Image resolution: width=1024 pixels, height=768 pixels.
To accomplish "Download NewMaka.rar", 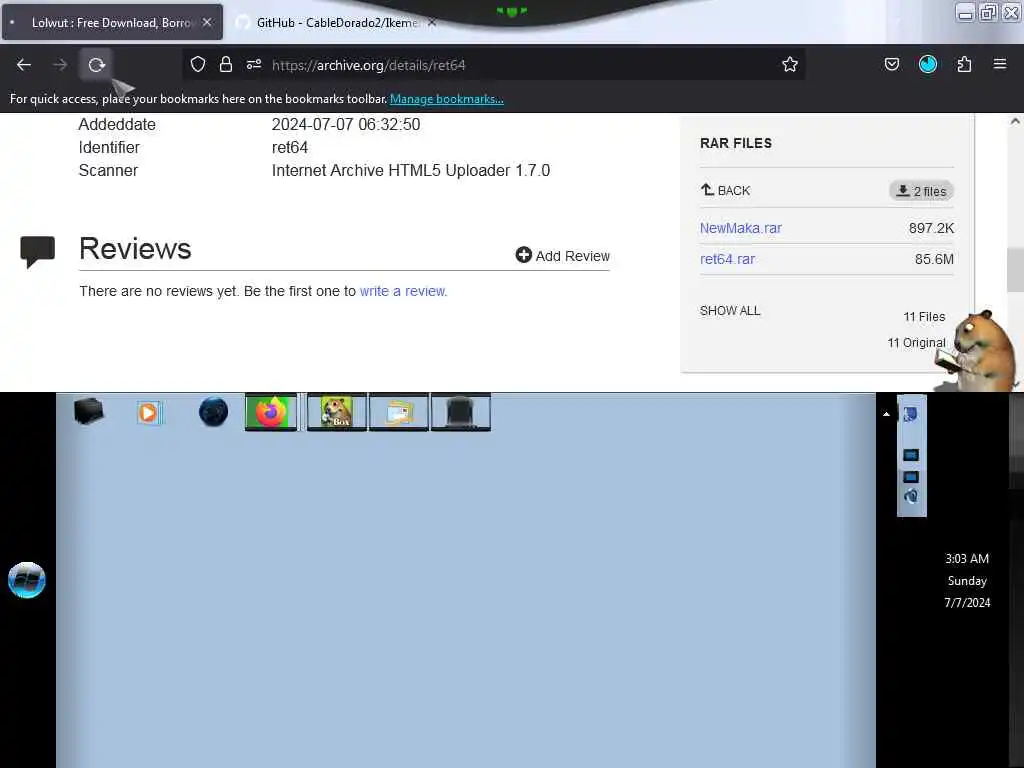I will click(741, 228).
